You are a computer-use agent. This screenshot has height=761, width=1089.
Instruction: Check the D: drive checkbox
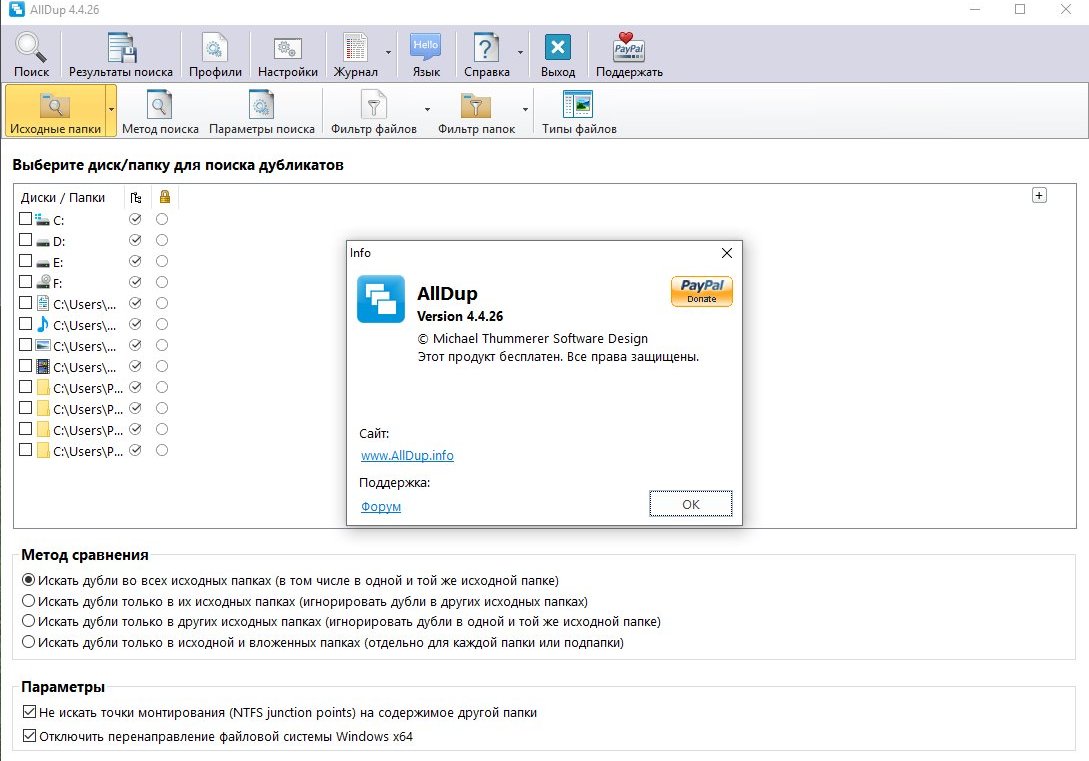point(26,240)
